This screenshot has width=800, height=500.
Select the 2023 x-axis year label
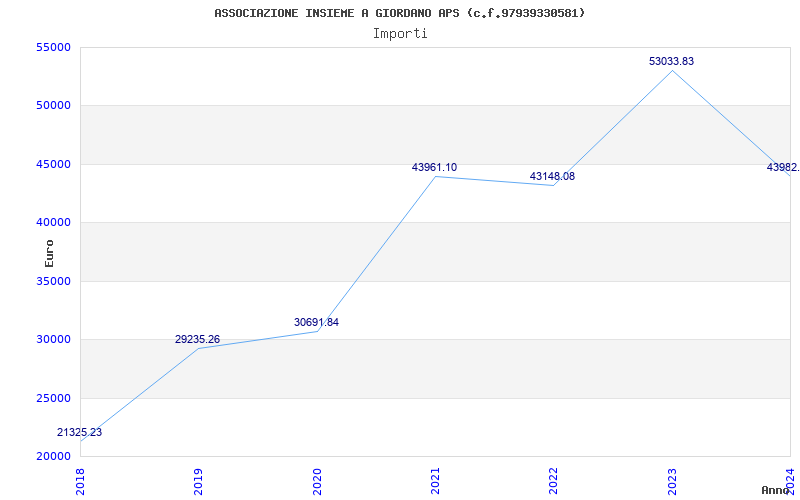[672, 478]
